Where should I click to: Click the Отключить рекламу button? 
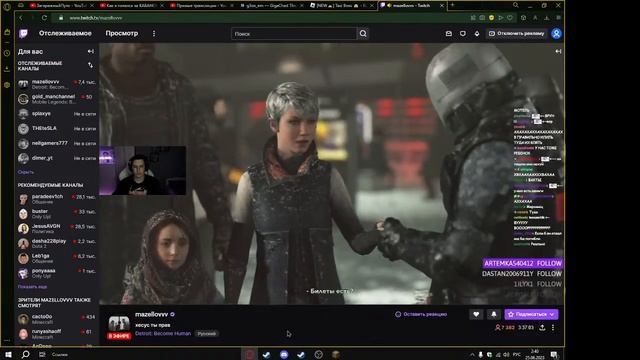[x=516, y=33]
